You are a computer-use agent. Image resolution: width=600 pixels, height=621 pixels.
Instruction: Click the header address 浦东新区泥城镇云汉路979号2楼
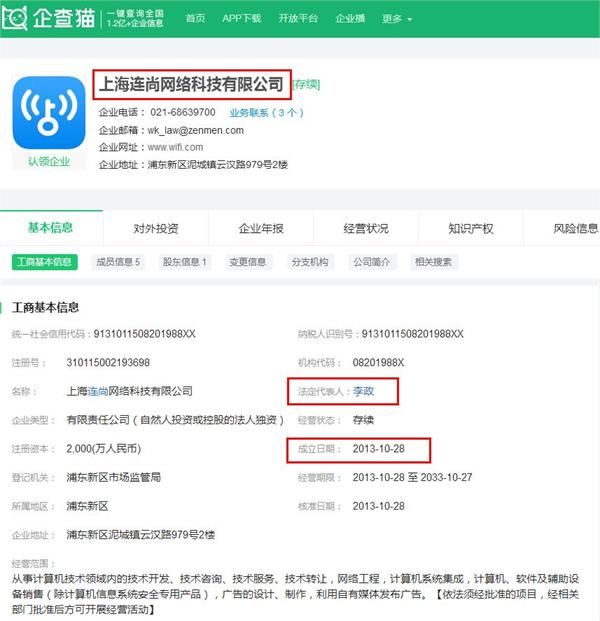click(217, 165)
